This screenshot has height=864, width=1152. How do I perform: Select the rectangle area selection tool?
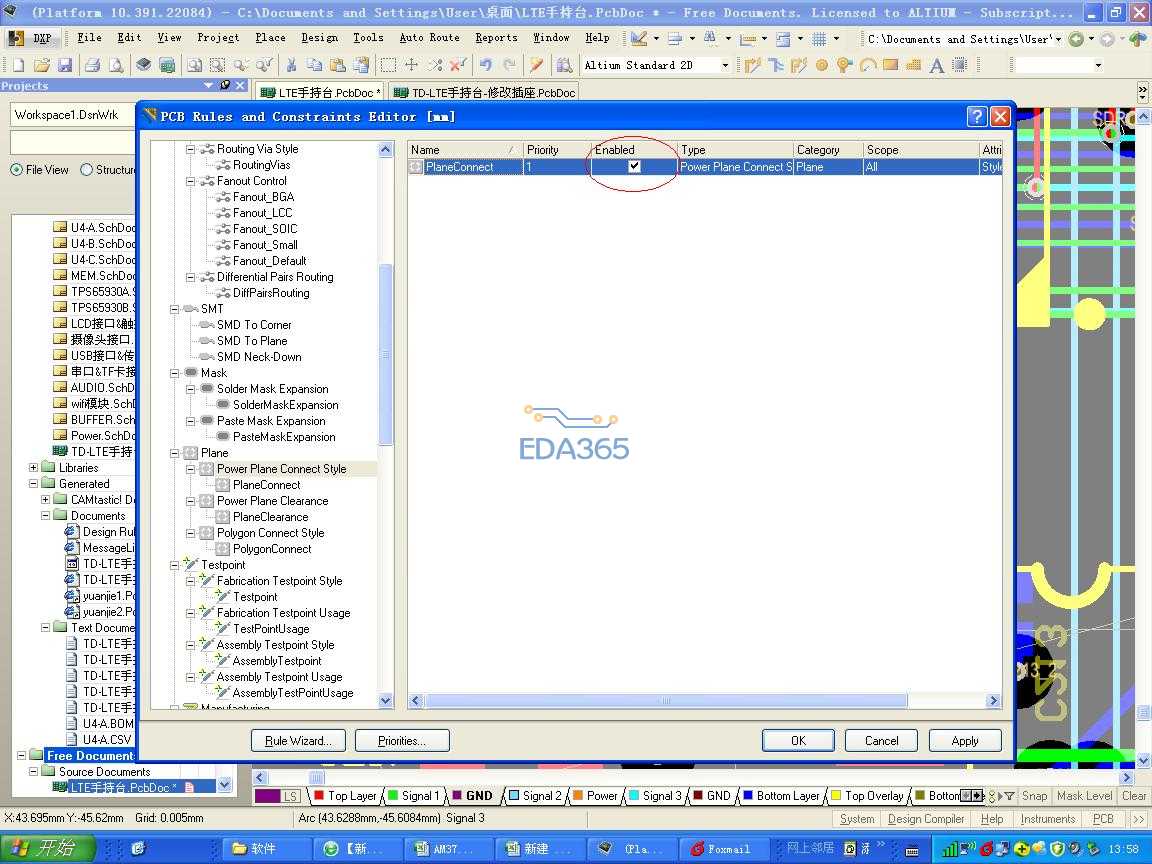coord(388,65)
